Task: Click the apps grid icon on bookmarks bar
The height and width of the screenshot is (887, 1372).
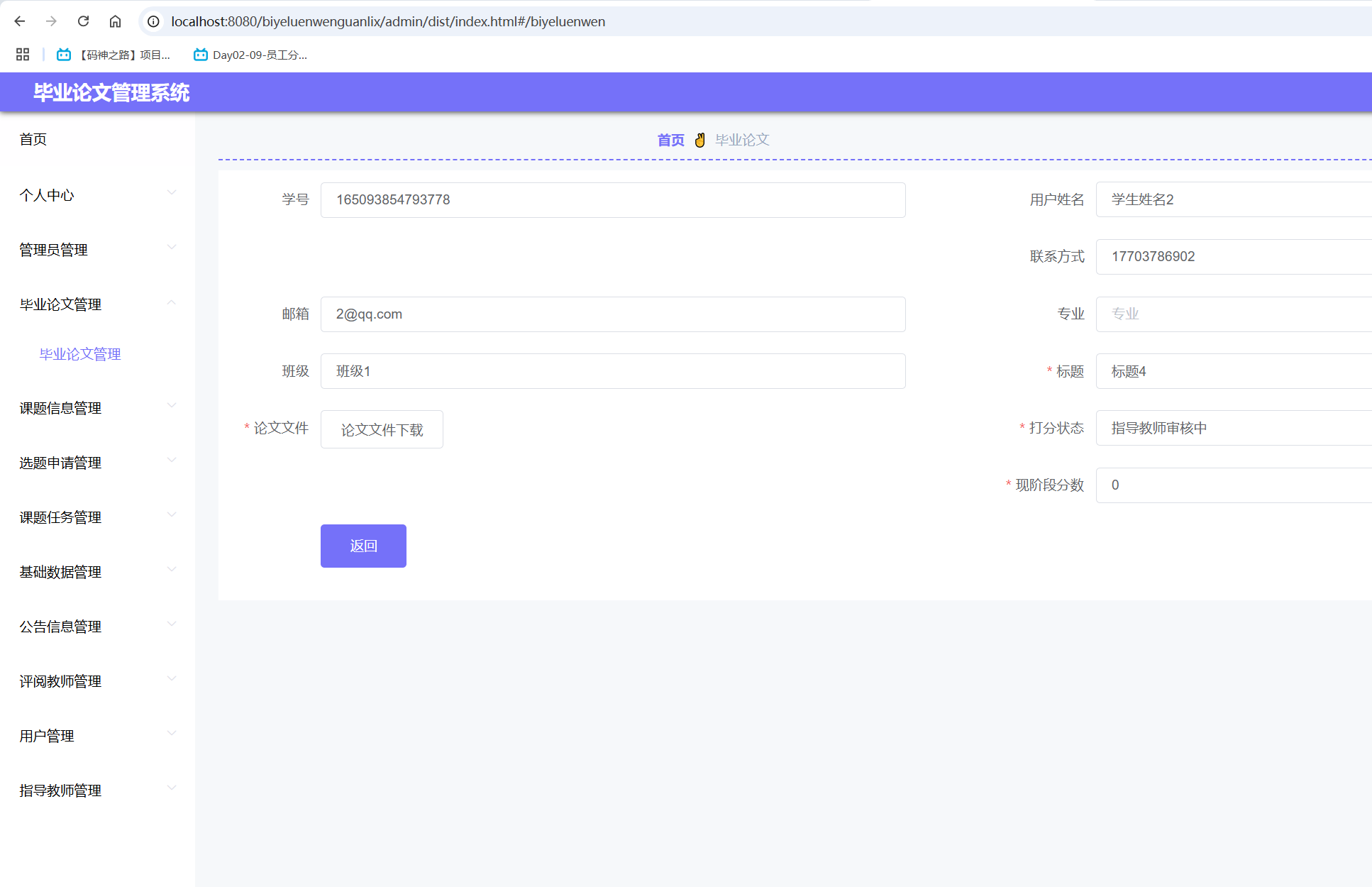Action: 22,55
